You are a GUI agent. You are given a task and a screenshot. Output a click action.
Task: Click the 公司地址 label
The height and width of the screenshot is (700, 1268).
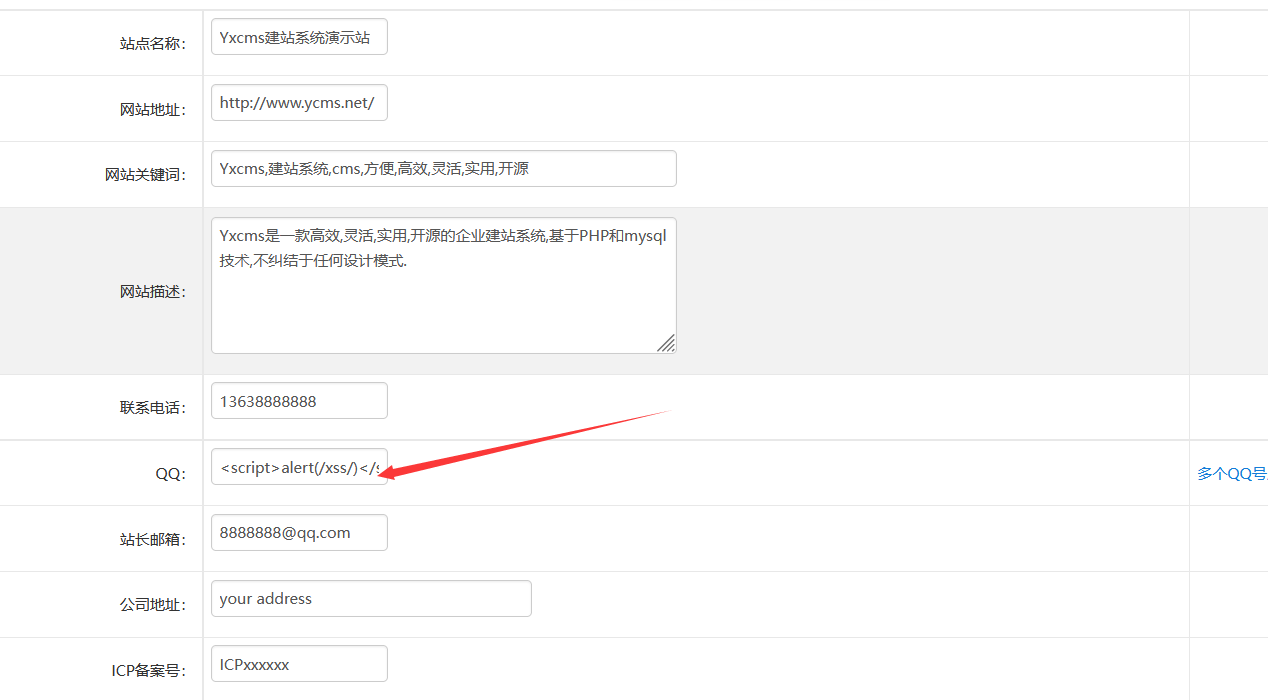[152, 606]
